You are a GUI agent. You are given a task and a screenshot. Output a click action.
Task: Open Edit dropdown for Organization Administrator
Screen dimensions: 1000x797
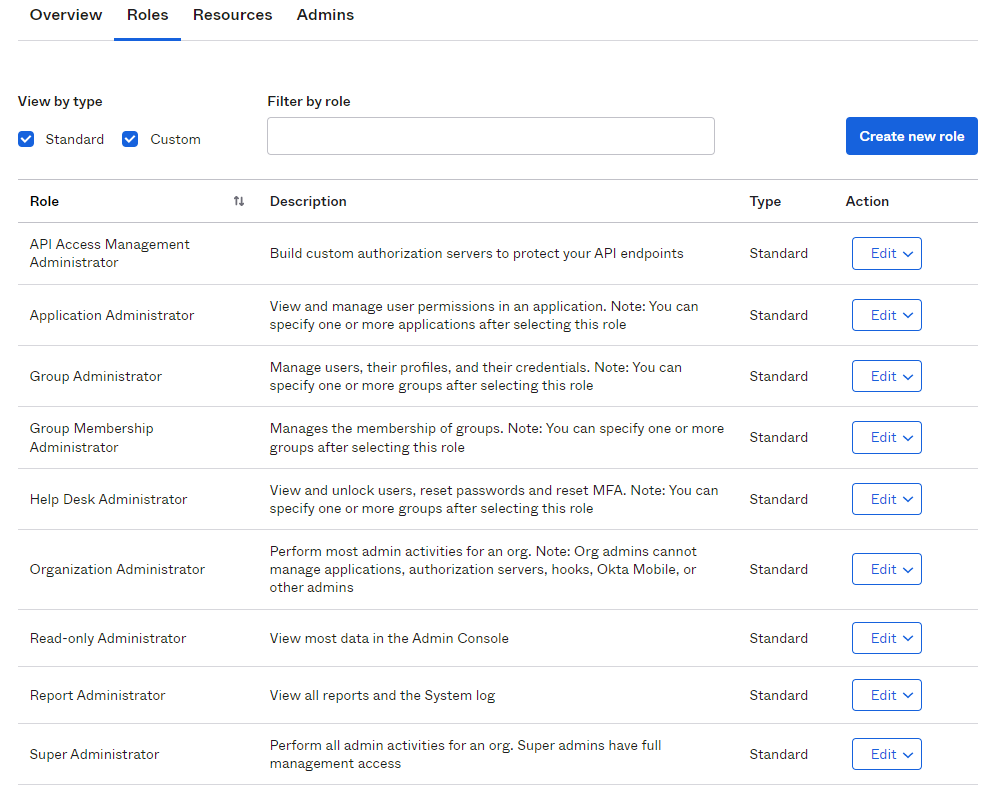click(x=886, y=569)
